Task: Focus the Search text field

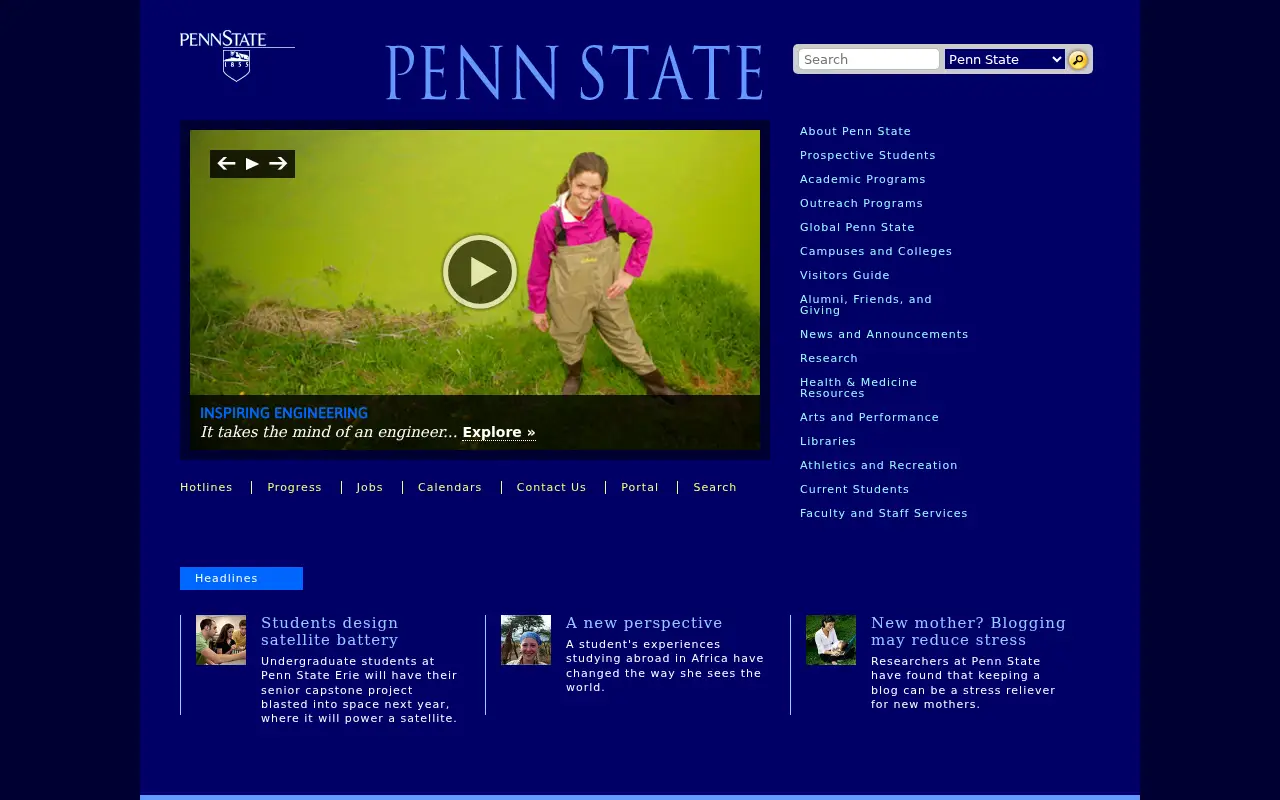Action: [869, 60]
